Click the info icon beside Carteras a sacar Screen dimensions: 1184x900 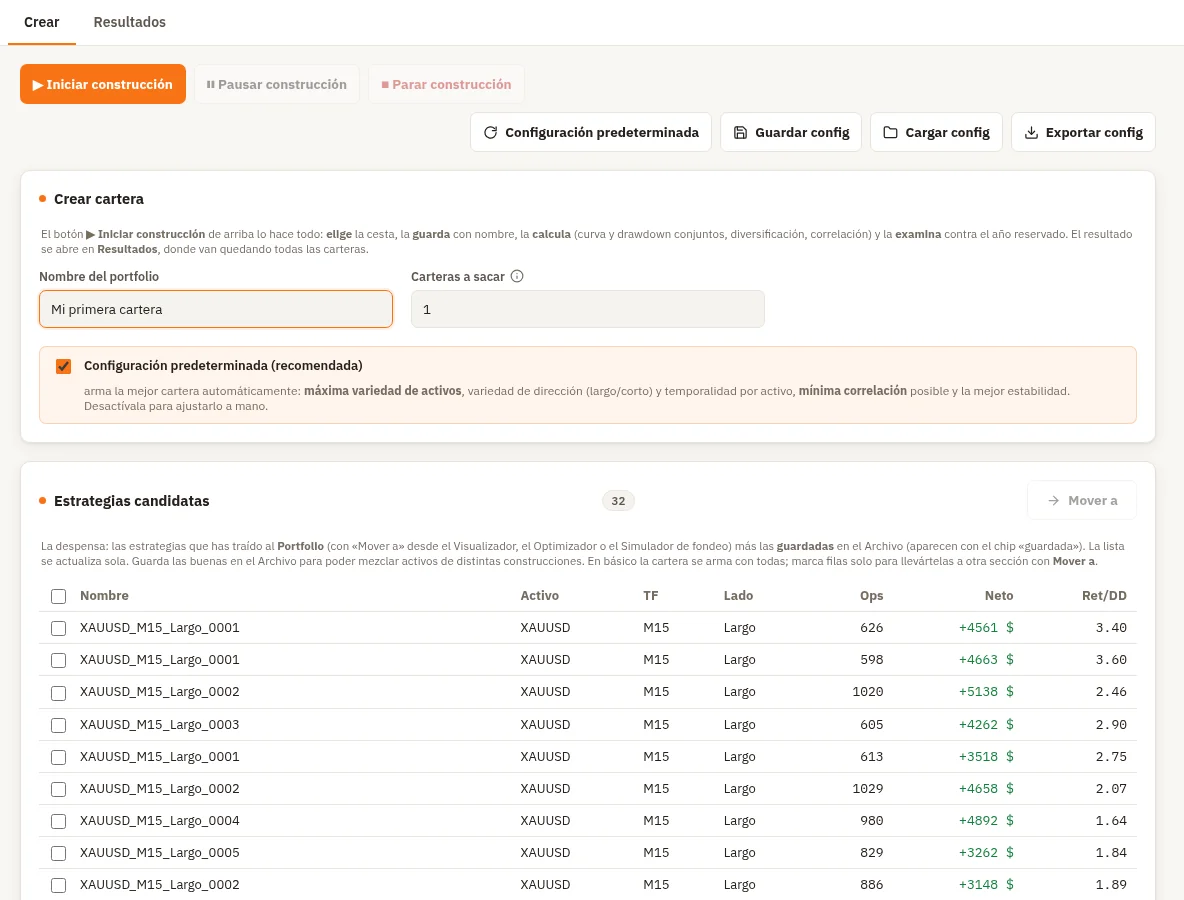click(516, 276)
